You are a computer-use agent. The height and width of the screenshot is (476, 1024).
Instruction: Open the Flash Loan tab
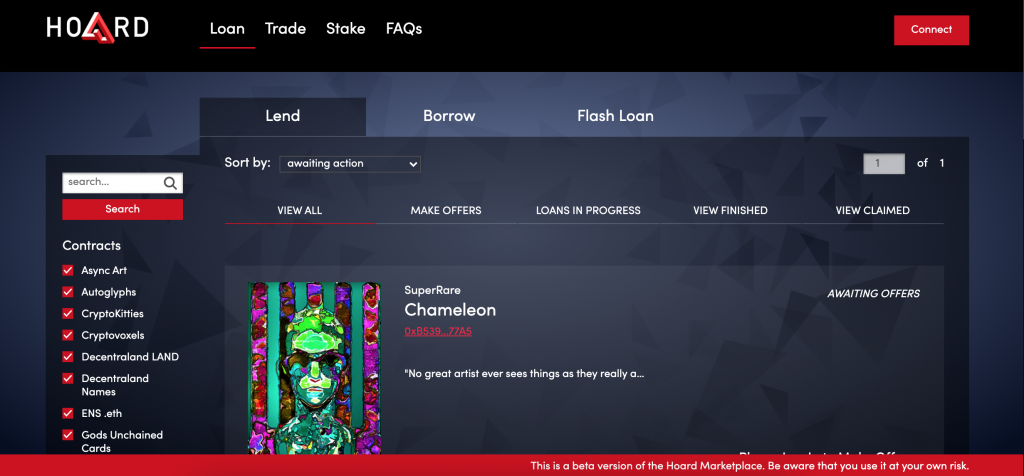point(615,116)
